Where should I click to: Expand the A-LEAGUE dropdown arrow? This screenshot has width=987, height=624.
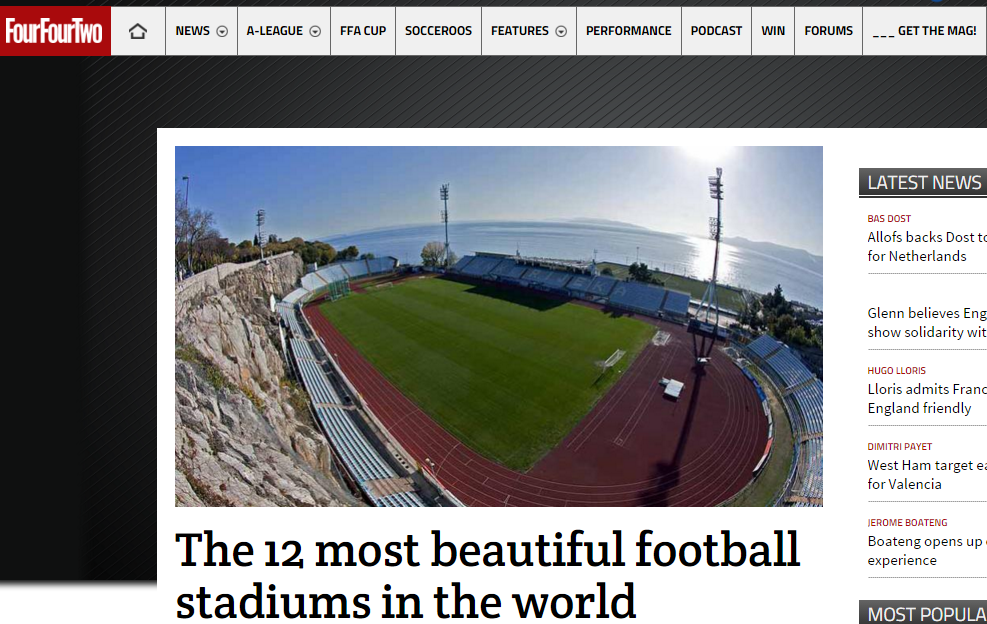(315, 31)
